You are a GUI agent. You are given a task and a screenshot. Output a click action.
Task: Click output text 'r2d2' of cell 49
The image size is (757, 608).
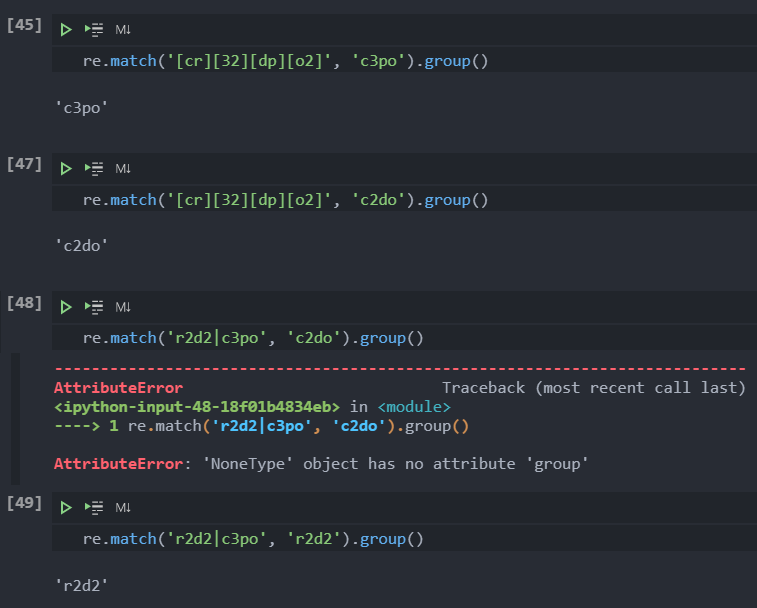click(82, 586)
